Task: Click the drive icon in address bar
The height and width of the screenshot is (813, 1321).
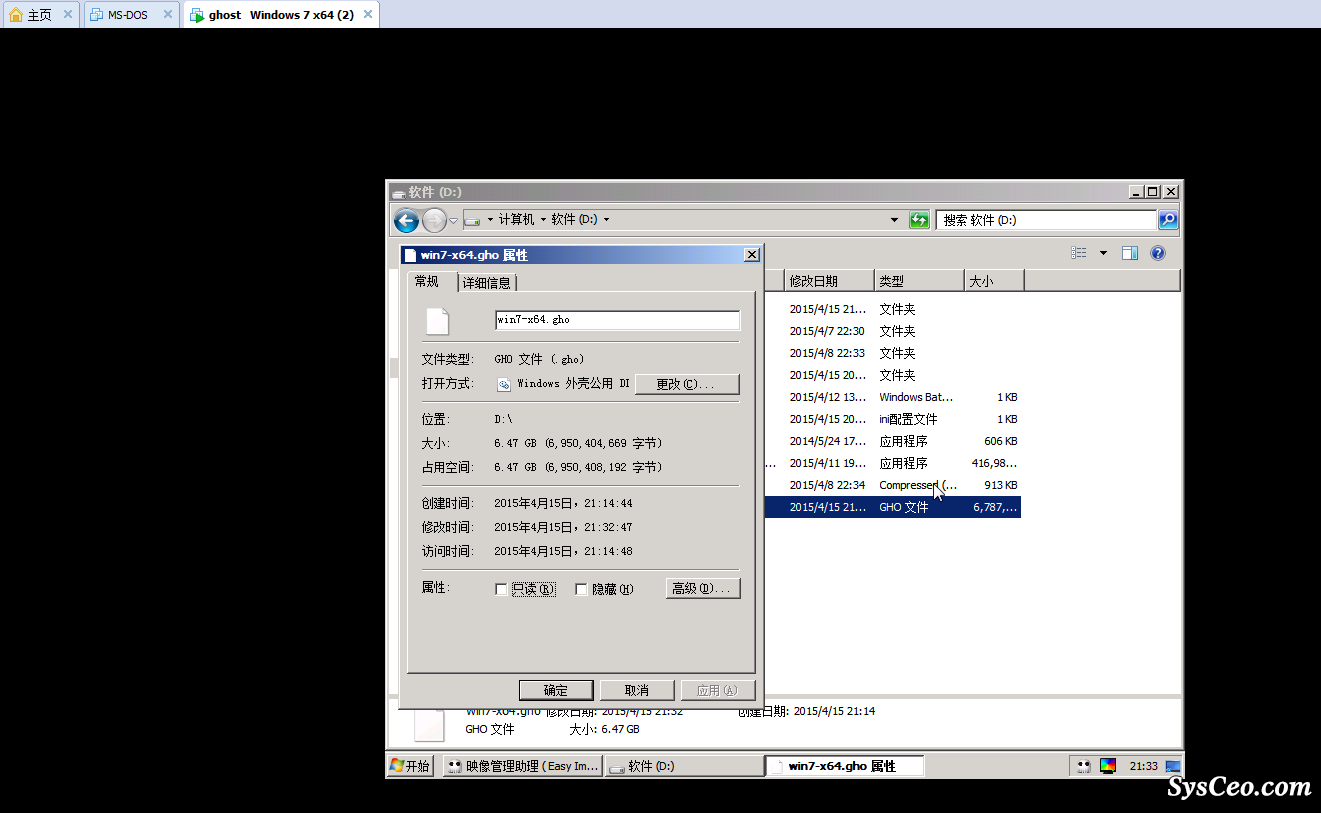Action: click(473, 220)
